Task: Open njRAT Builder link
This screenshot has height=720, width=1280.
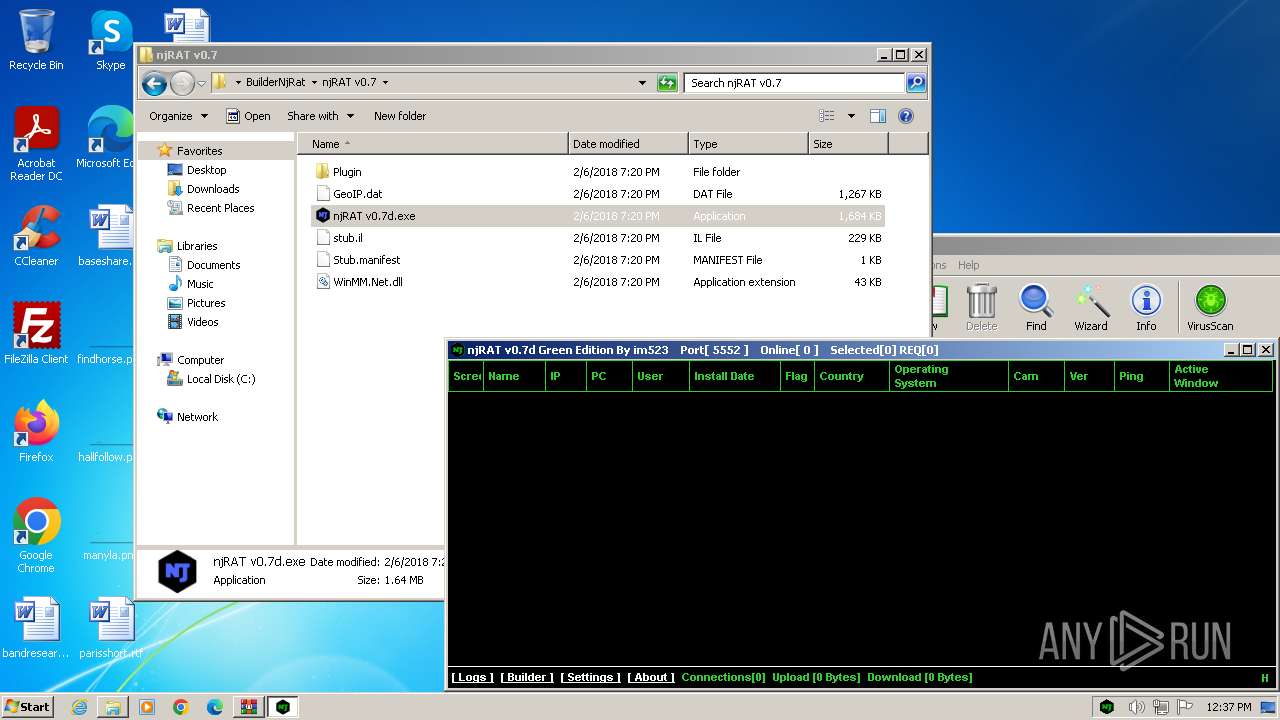Action: point(527,678)
